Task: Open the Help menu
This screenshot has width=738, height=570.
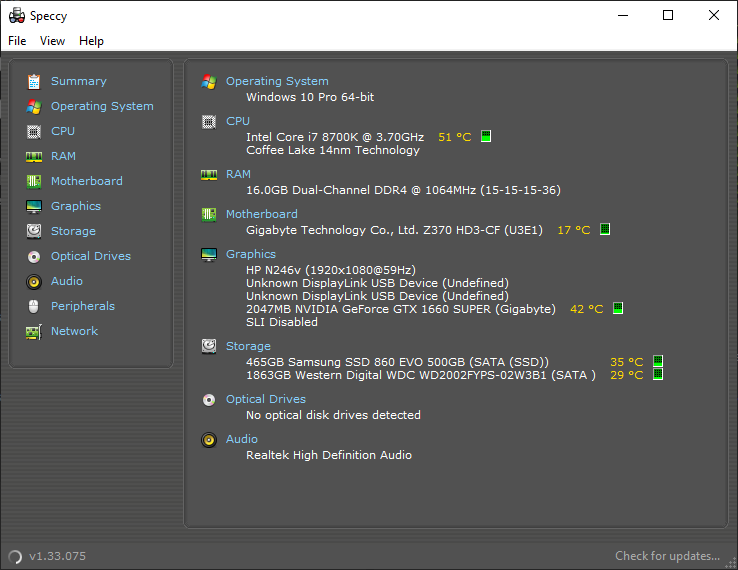Action: (x=91, y=41)
